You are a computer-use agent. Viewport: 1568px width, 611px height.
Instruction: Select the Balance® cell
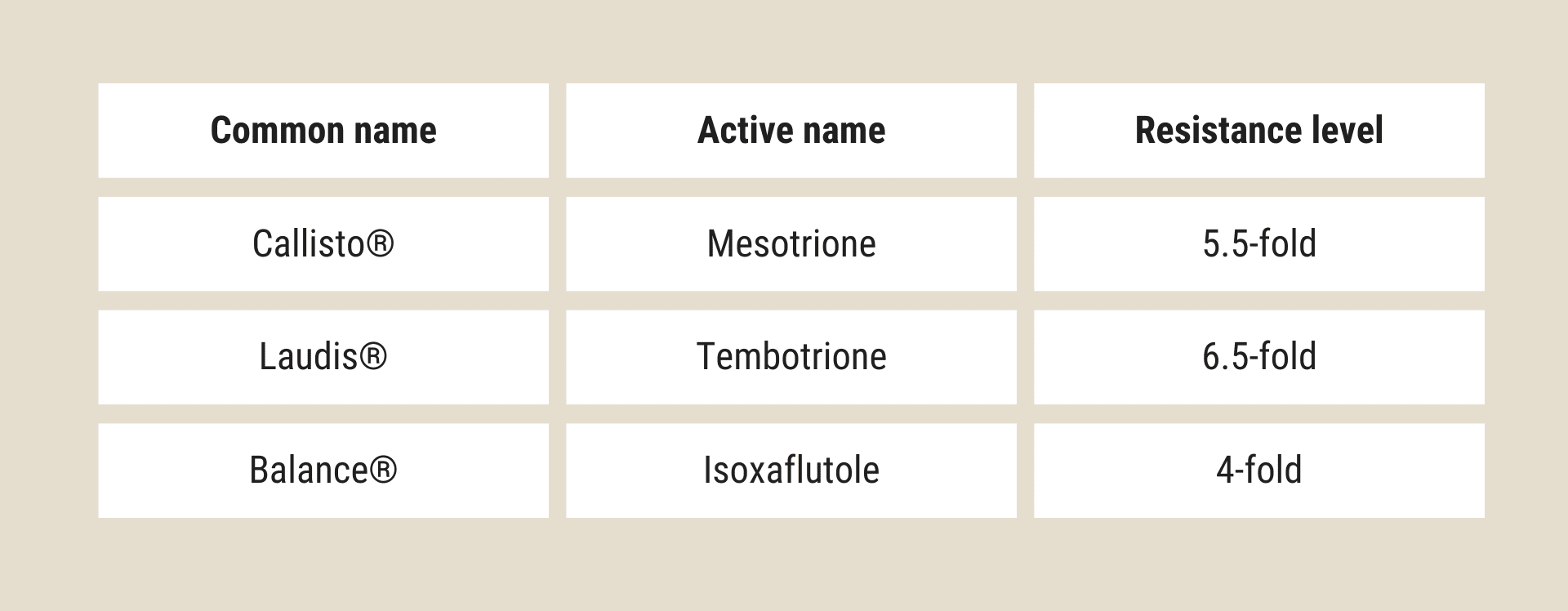pyautogui.click(x=323, y=471)
